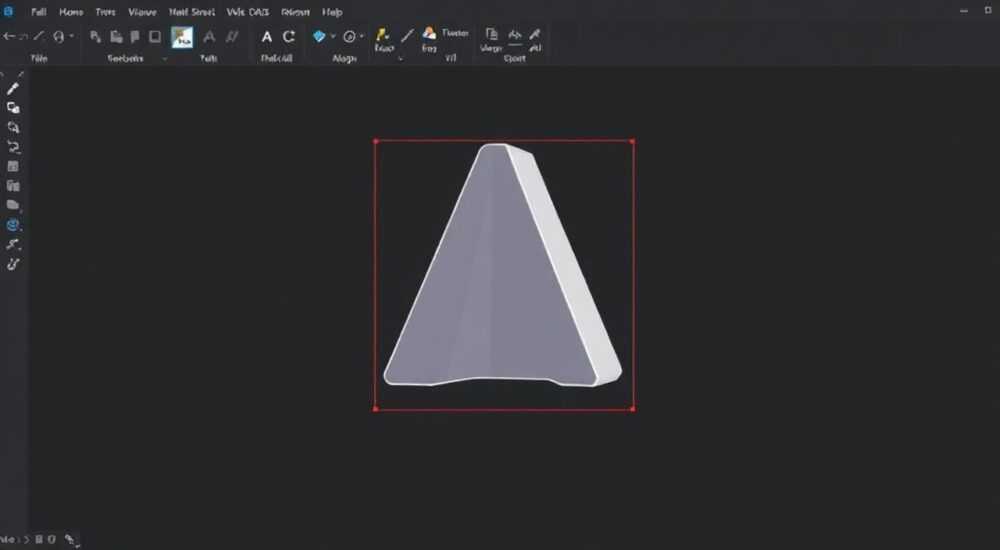Click the diagonal line tool in ribbon
The height and width of the screenshot is (550, 1000).
click(x=407, y=36)
